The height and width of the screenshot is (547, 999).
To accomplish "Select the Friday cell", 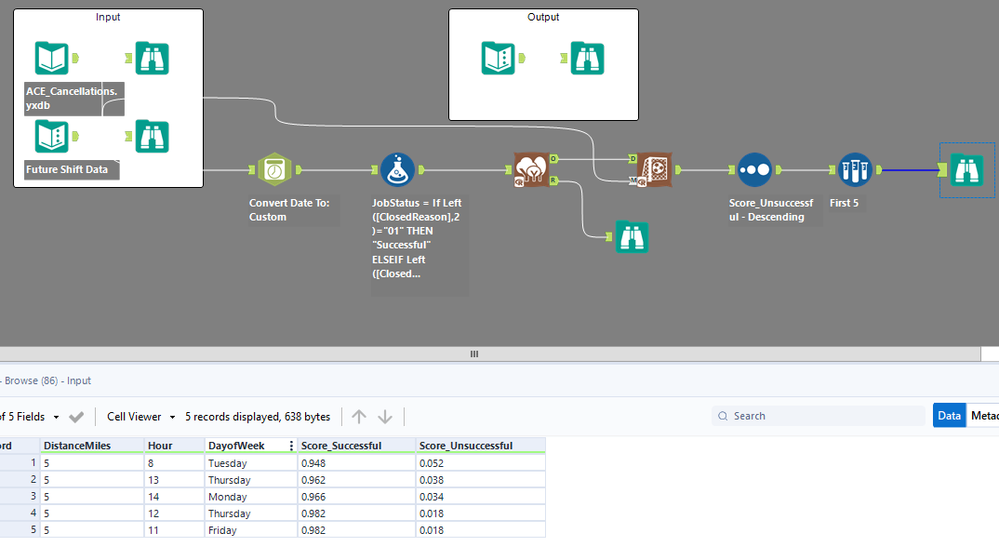I will [251, 530].
